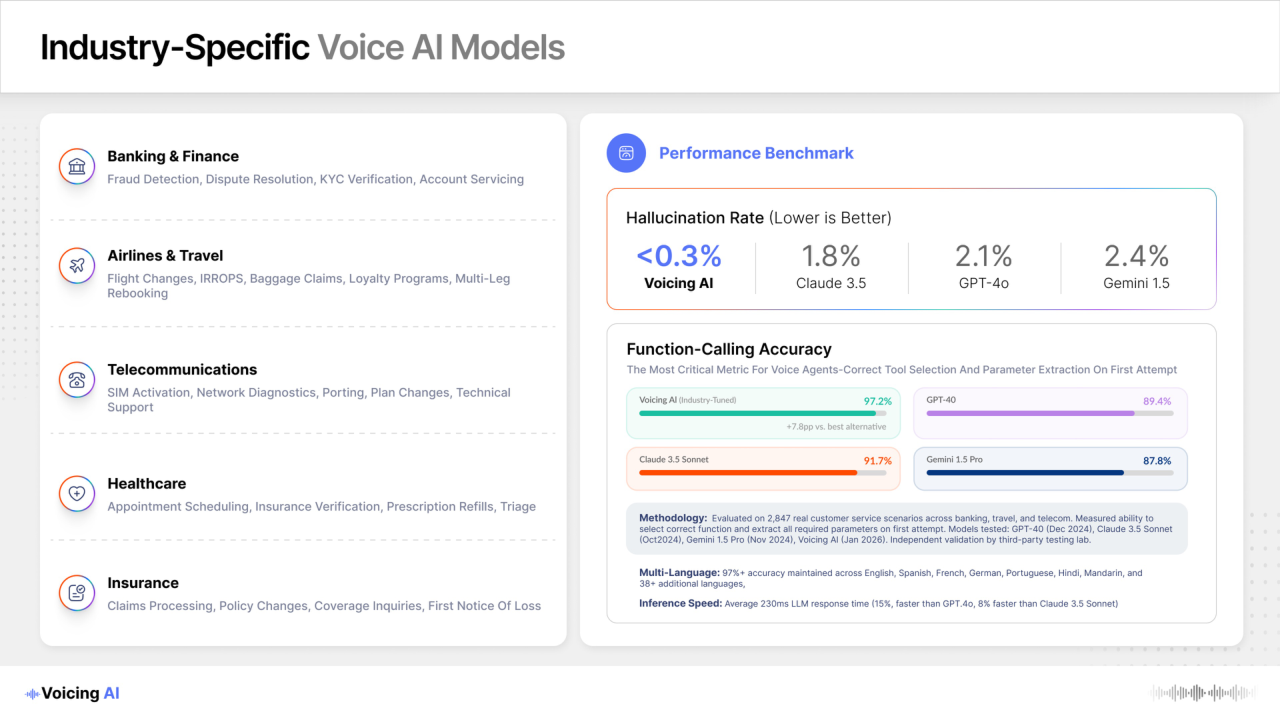This screenshot has width=1280, height=720.
Task: Click the 97.2% accuracy value
Action: tap(876, 401)
